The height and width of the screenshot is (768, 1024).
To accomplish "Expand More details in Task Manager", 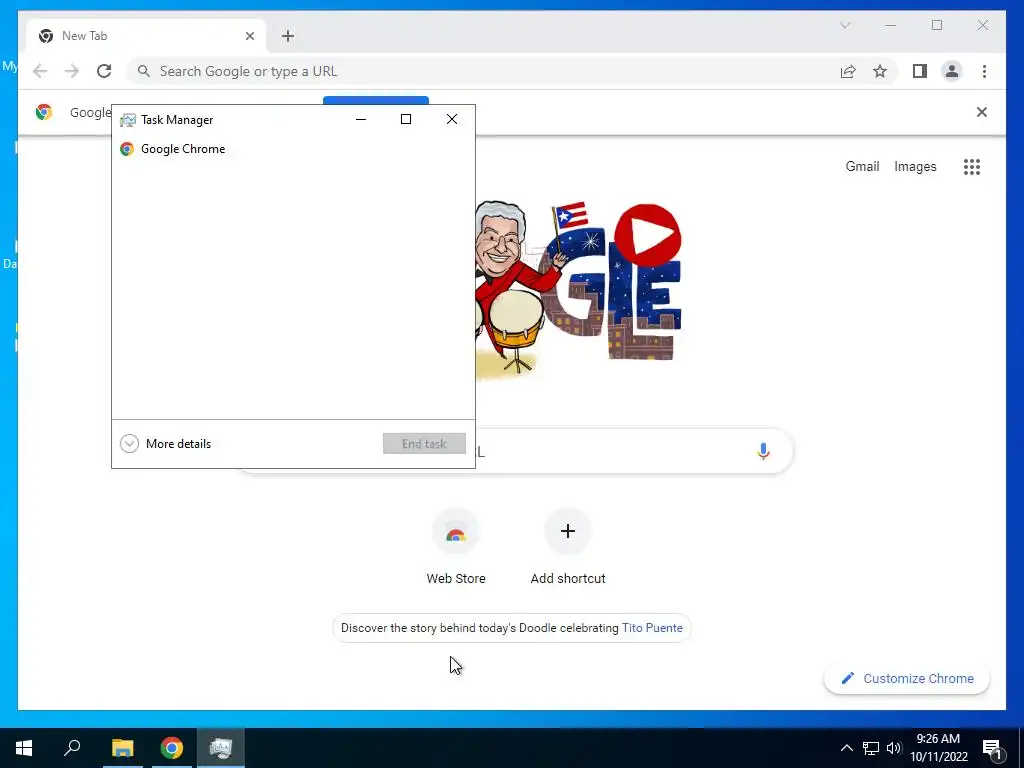I will (166, 443).
